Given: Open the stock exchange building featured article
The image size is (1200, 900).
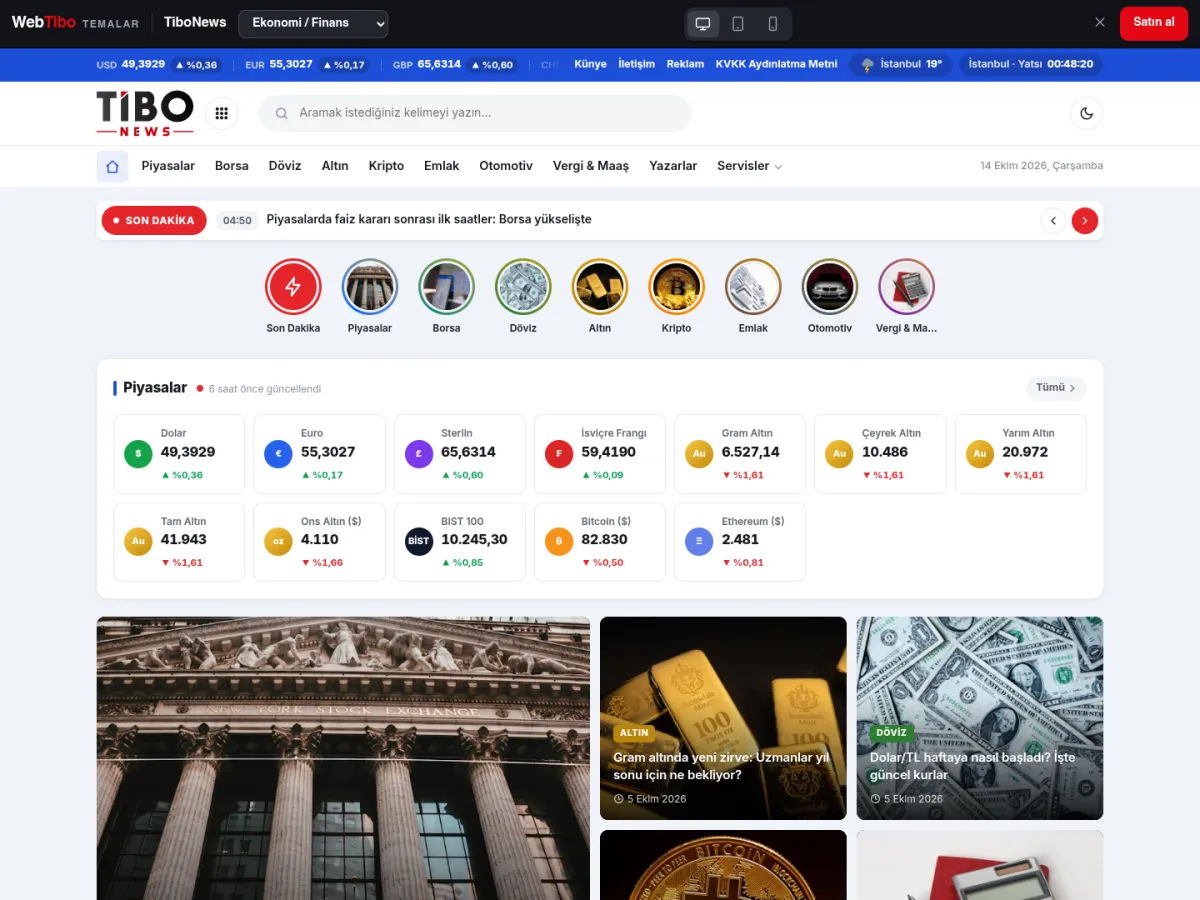Looking at the screenshot, I should click(x=343, y=758).
